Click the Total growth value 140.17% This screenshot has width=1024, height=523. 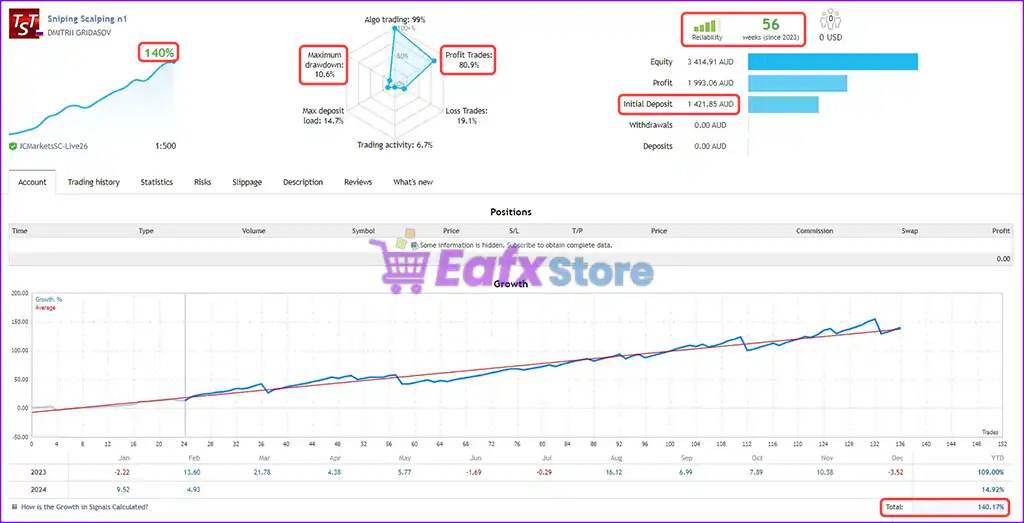tap(991, 507)
